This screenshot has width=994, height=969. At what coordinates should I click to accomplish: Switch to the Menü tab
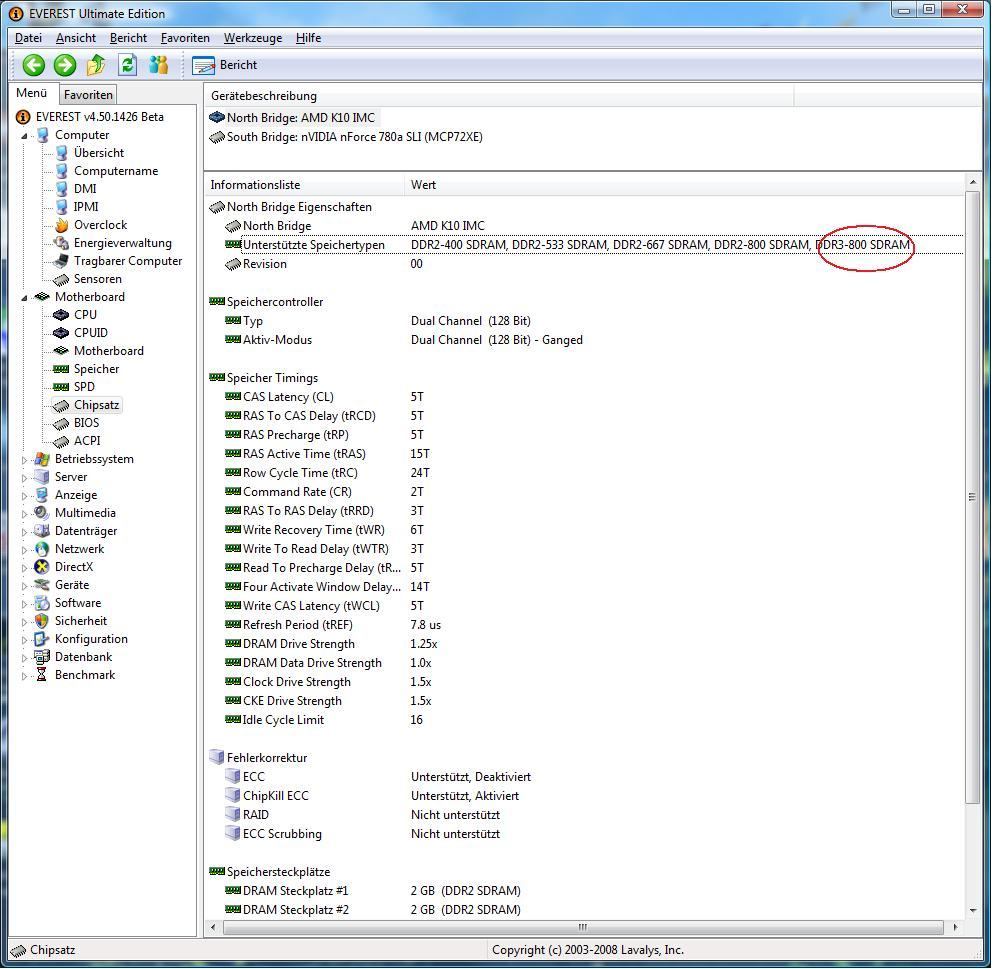(32, 93)
